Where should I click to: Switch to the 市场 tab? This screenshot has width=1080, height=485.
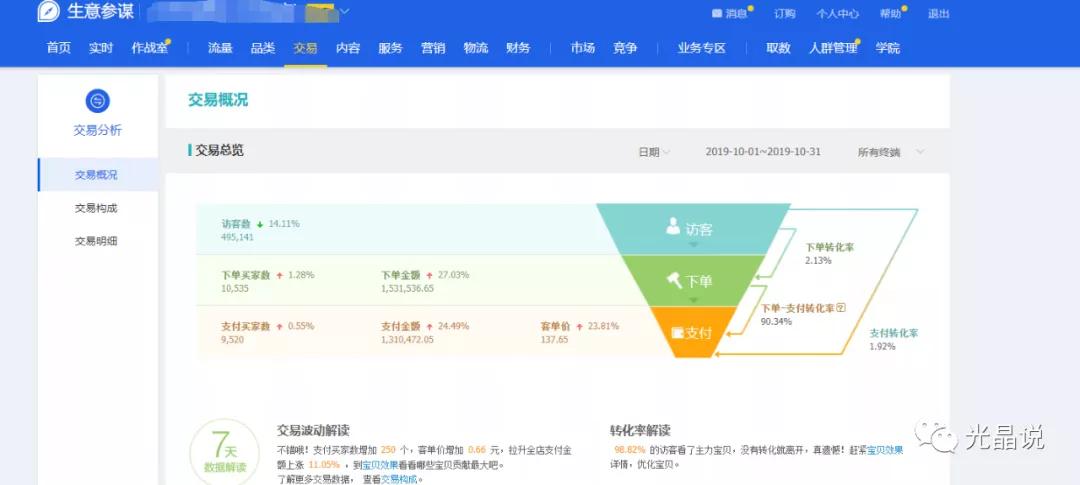click(583, 48)
